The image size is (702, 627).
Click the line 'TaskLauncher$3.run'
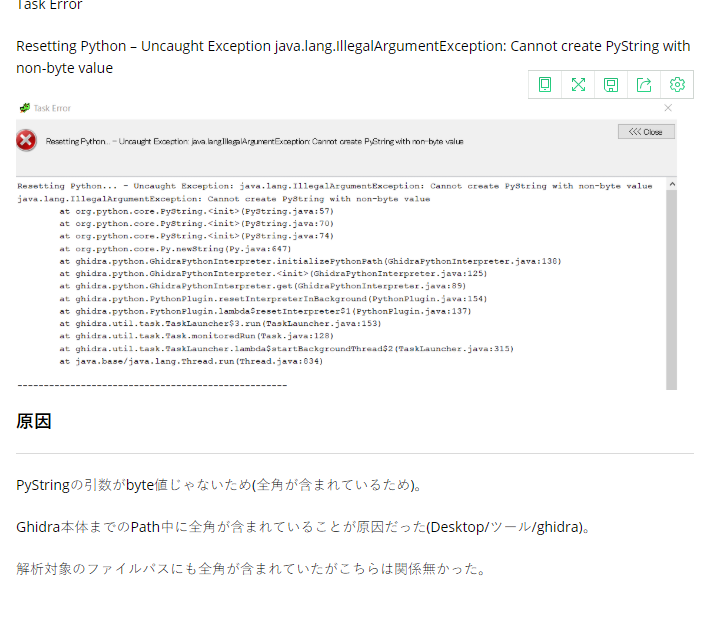[x=220, y=323]
